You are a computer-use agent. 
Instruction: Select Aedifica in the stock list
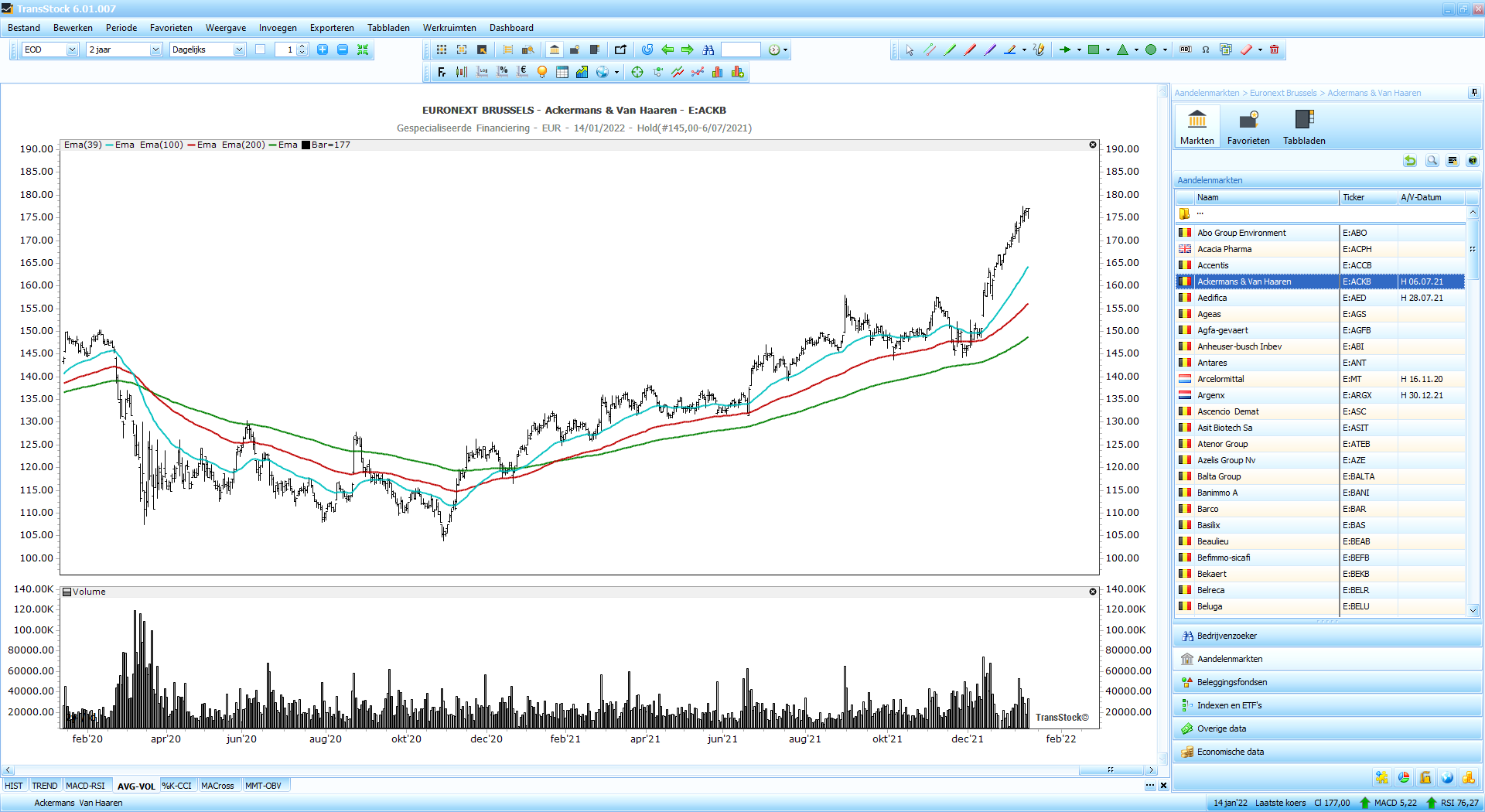(1320, 298)
